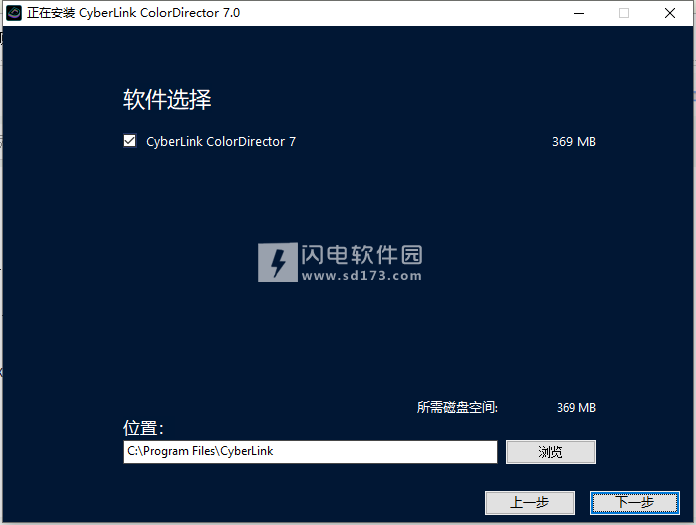Uncheck the CyberLink ColorDirector 7 checkbox
This screenshot has width=696, height=525.
pos(130,141)
